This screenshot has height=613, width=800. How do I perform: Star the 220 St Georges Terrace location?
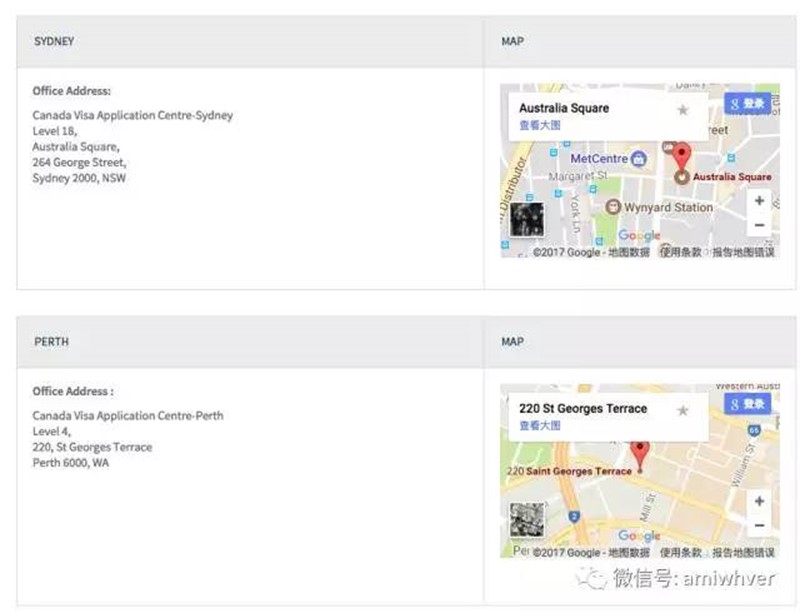[683, 410]
